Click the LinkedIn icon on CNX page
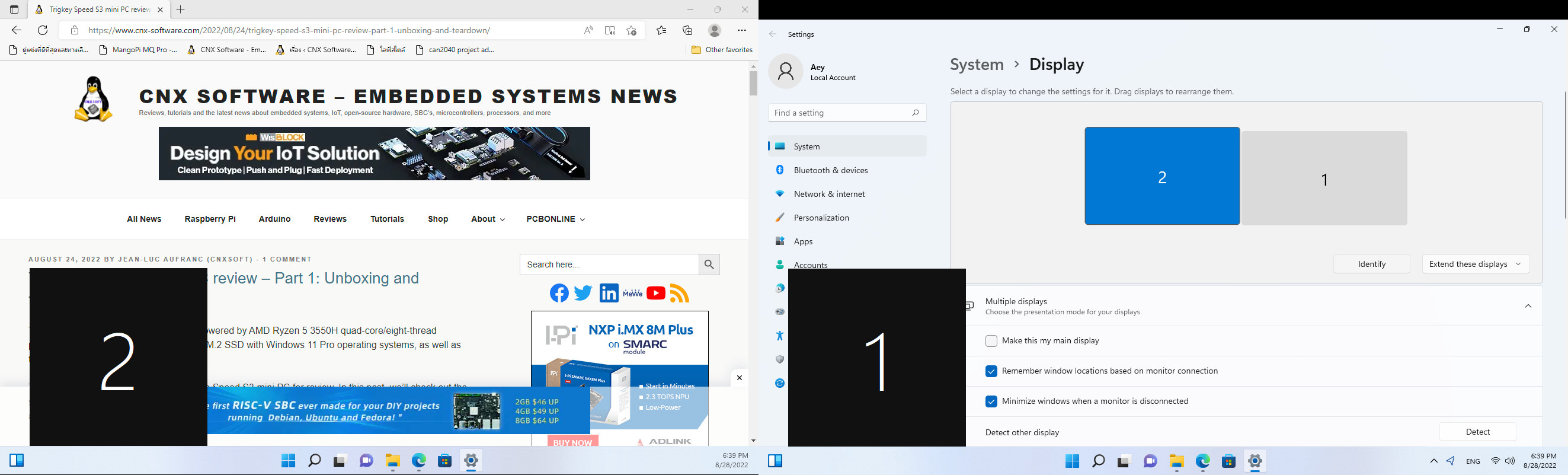The height and width of the screenshot is (475, 1568). click(x=609, y=294)
